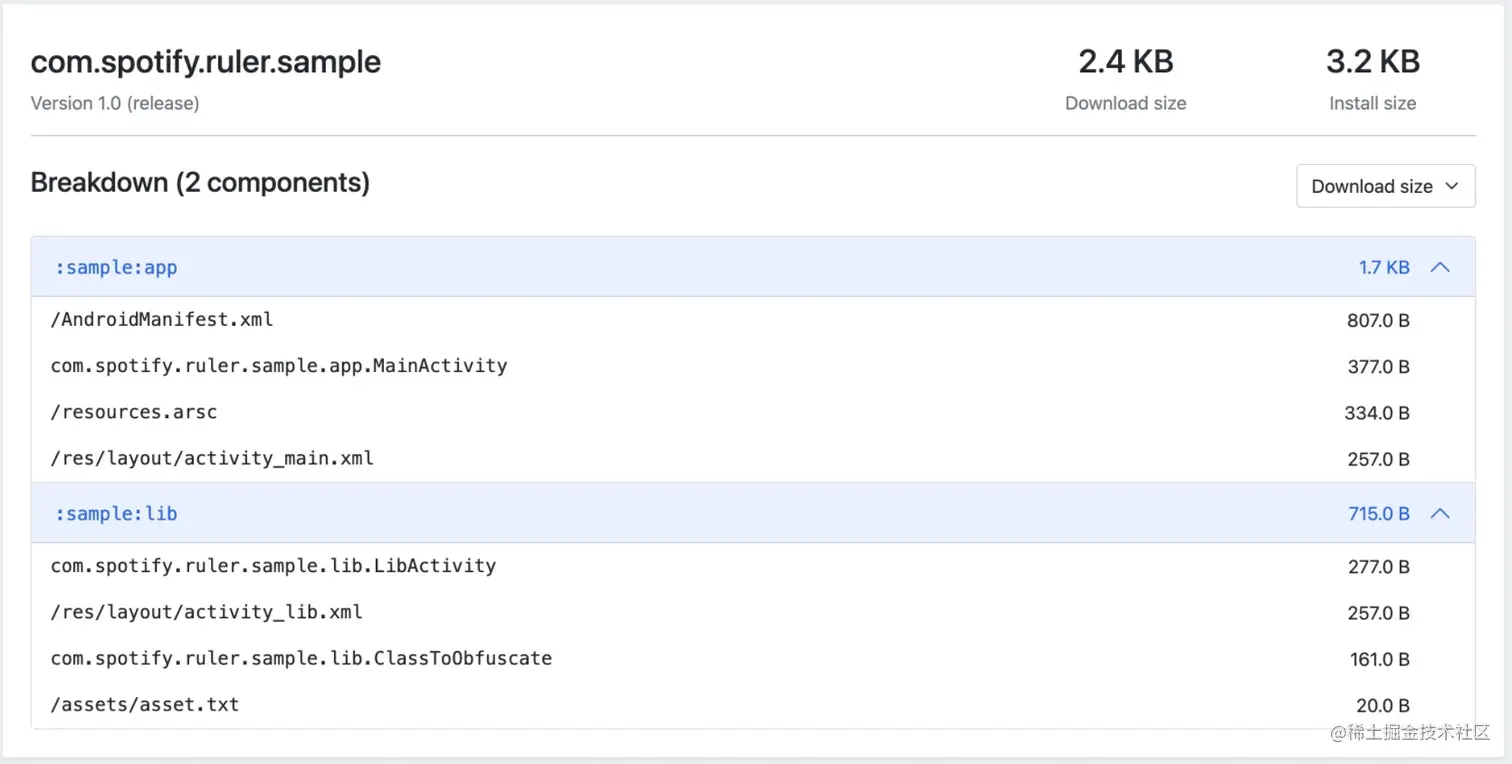Select the /AndroidManifest.xml row
The height and width of the screenshot is (764, 1512).
(x=162, y=320)
